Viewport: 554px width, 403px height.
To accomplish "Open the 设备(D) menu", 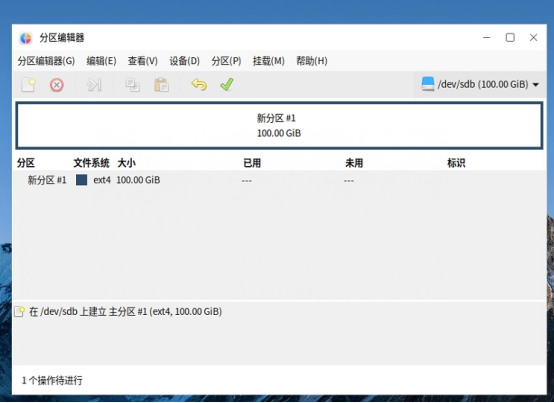I will 184,61.
